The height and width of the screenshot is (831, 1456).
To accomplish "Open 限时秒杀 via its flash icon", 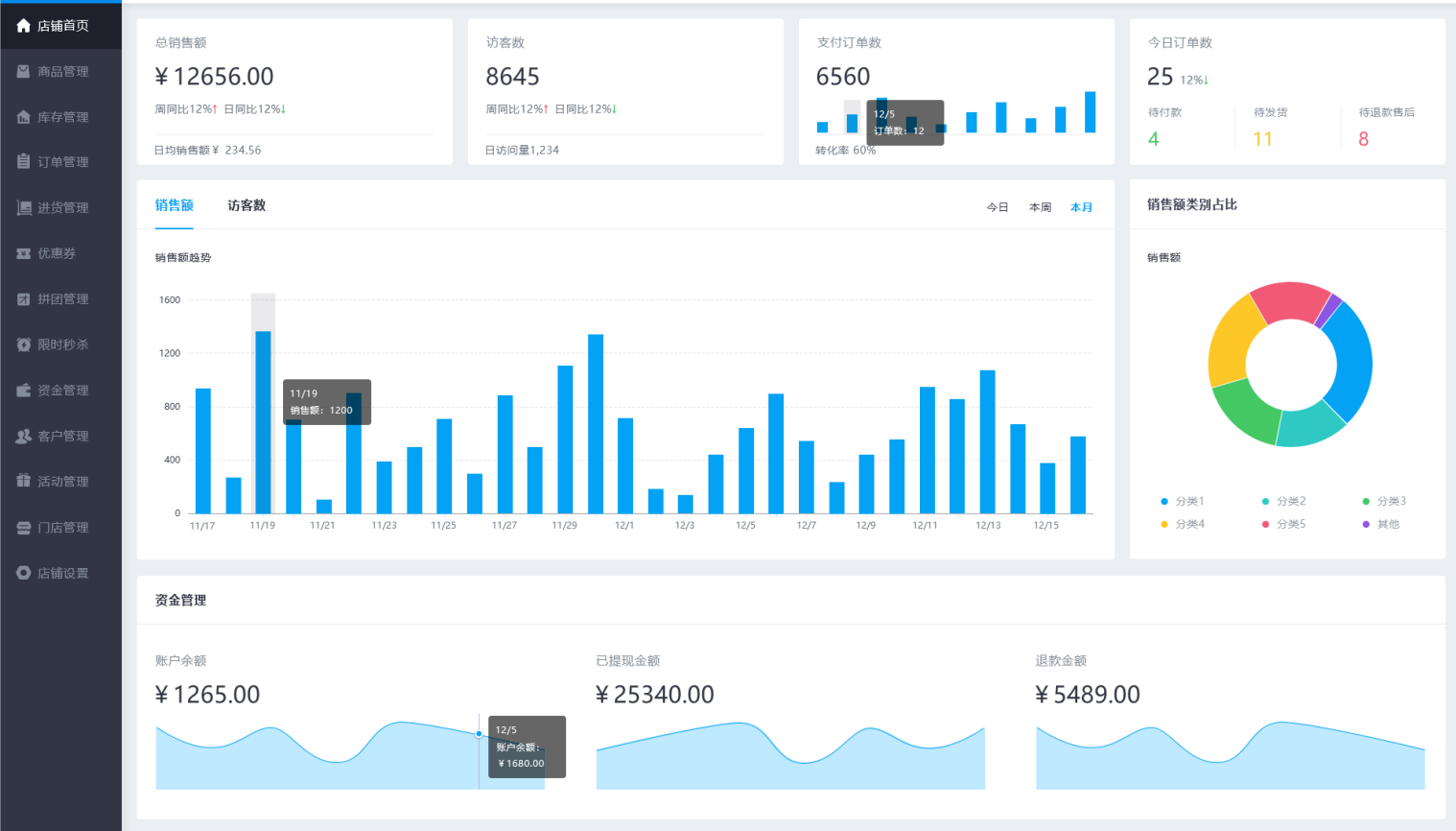I will click(x=23, y=344).
